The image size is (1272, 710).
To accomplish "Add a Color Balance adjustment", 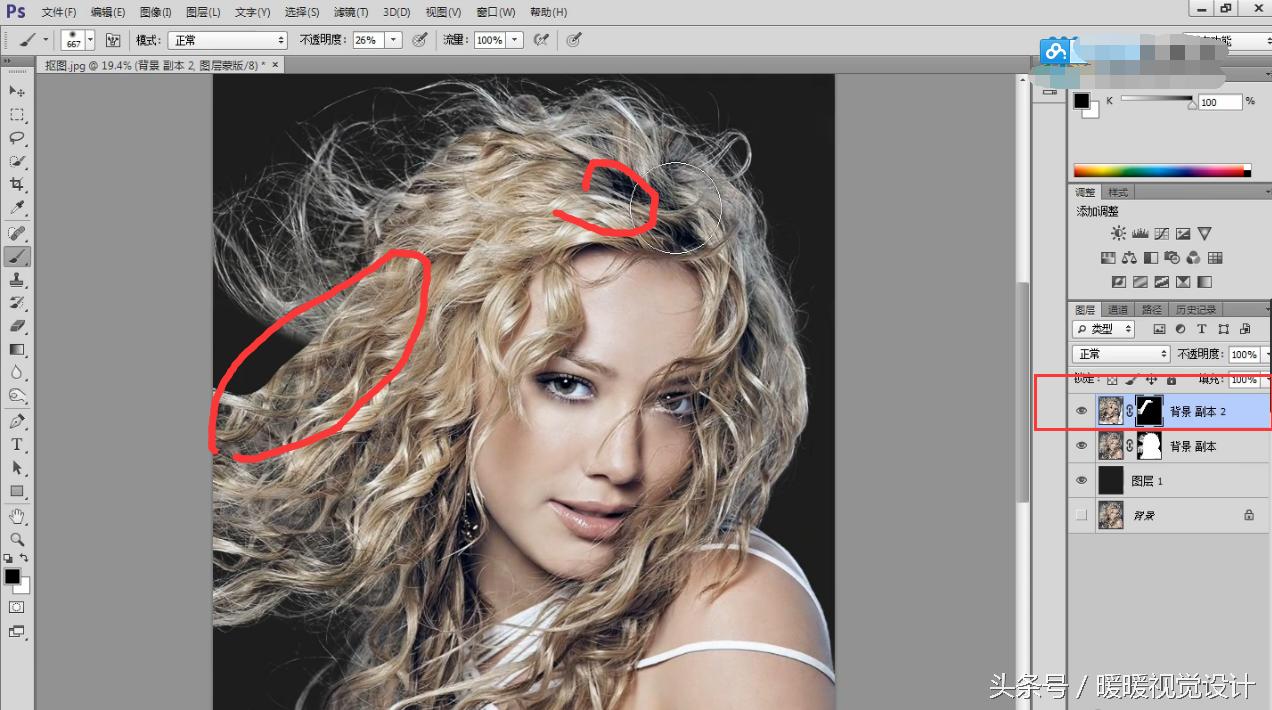I will tap(1129, 258).
